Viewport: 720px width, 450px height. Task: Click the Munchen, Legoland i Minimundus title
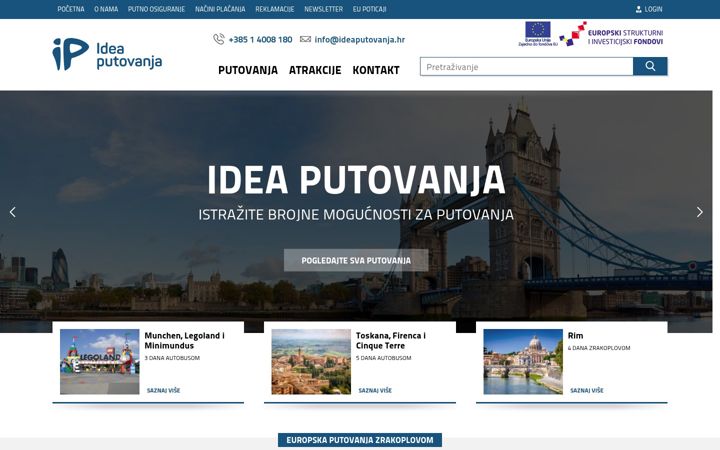point(185,340)
